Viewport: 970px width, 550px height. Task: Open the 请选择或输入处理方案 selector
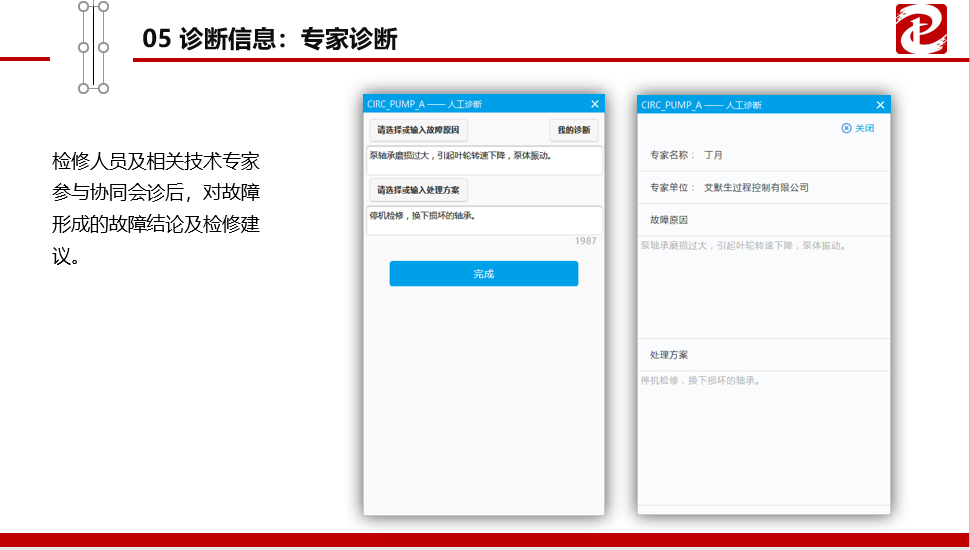tap(418, 190)
